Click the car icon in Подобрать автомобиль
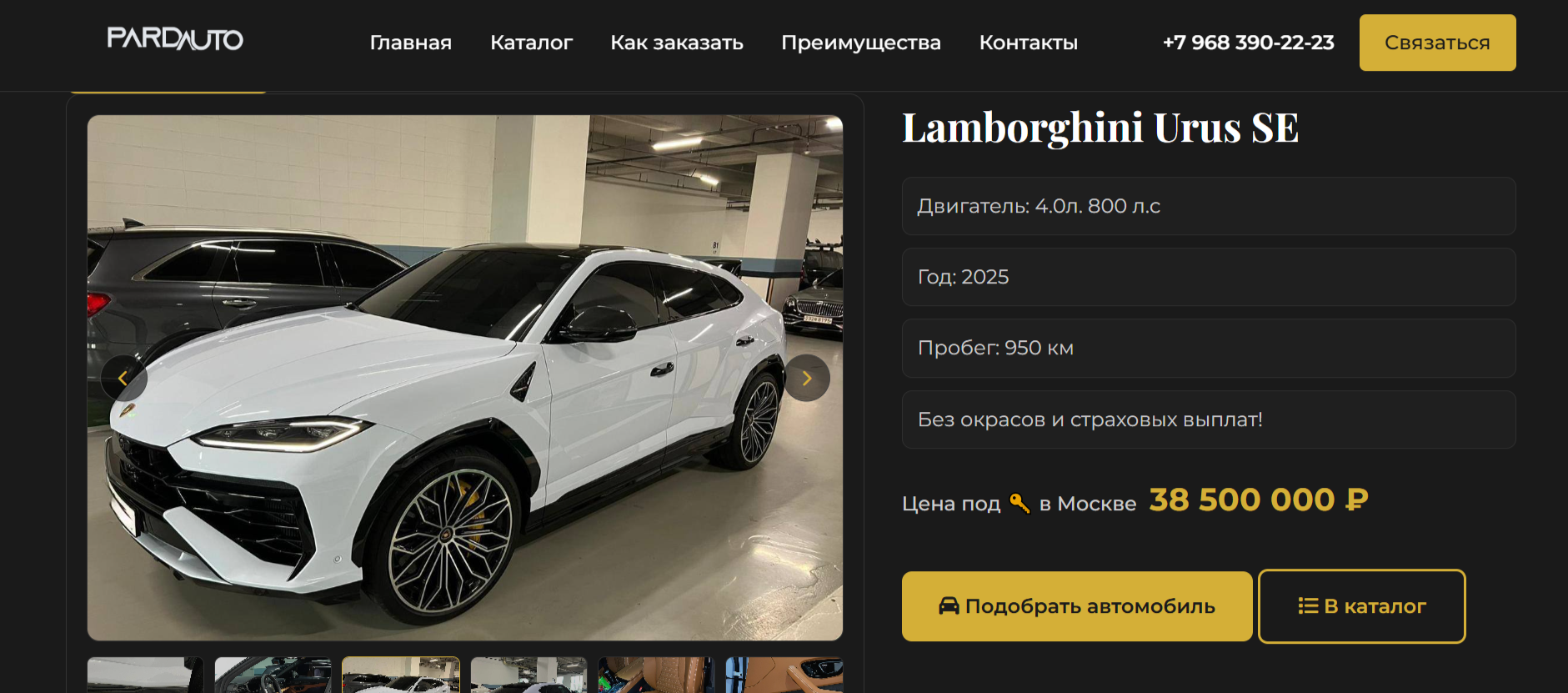This screenshot has width=1568, height=693. pos(949,606)
